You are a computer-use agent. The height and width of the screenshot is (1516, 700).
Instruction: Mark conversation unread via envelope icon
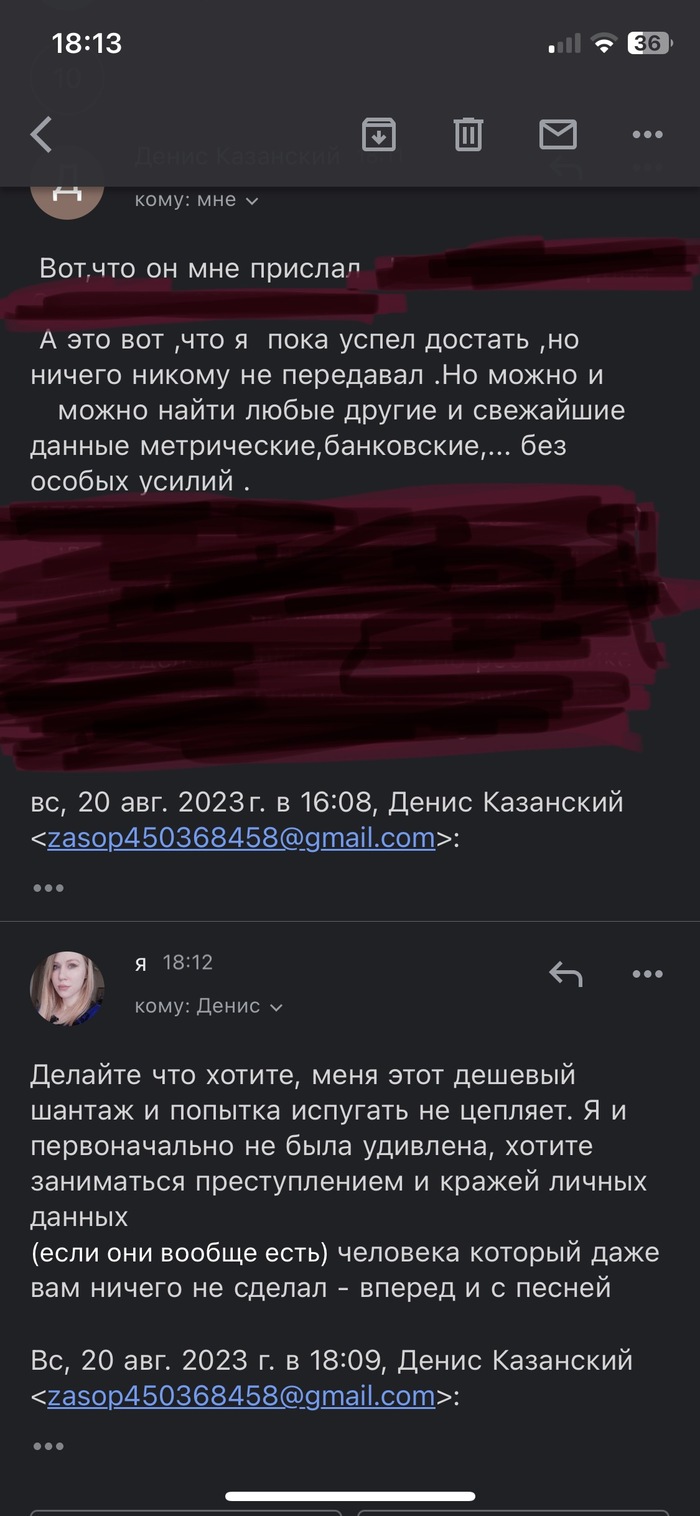[558, 134]
